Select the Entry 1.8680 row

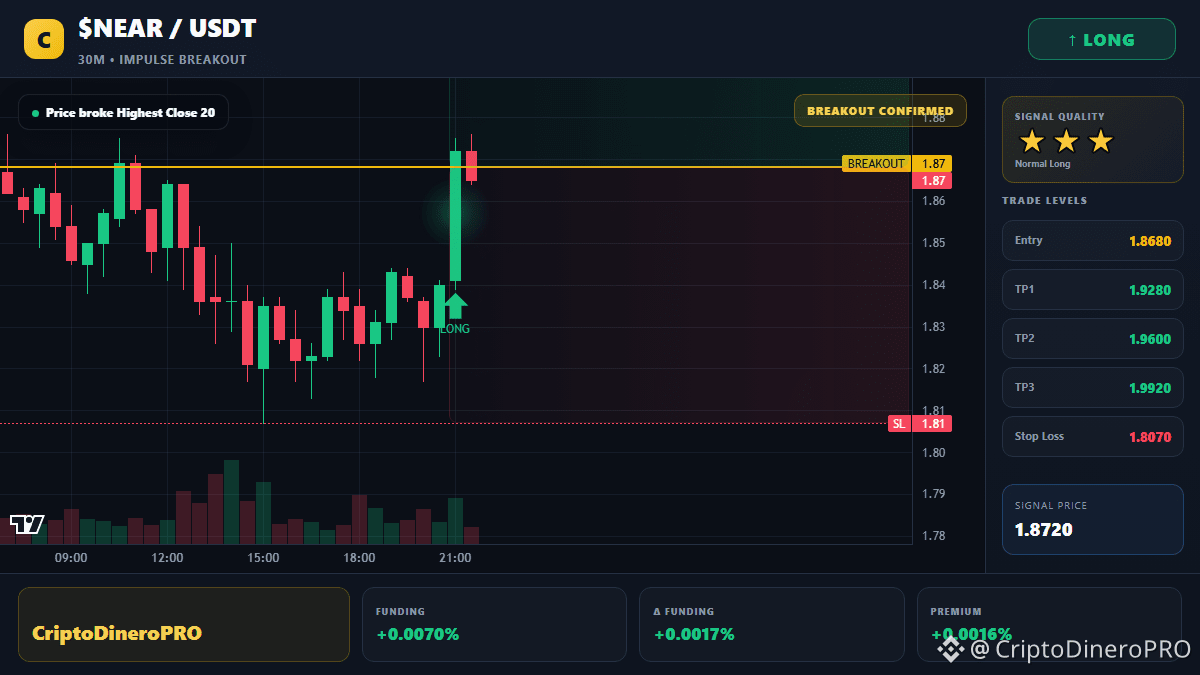click(x=1093, y=240)
